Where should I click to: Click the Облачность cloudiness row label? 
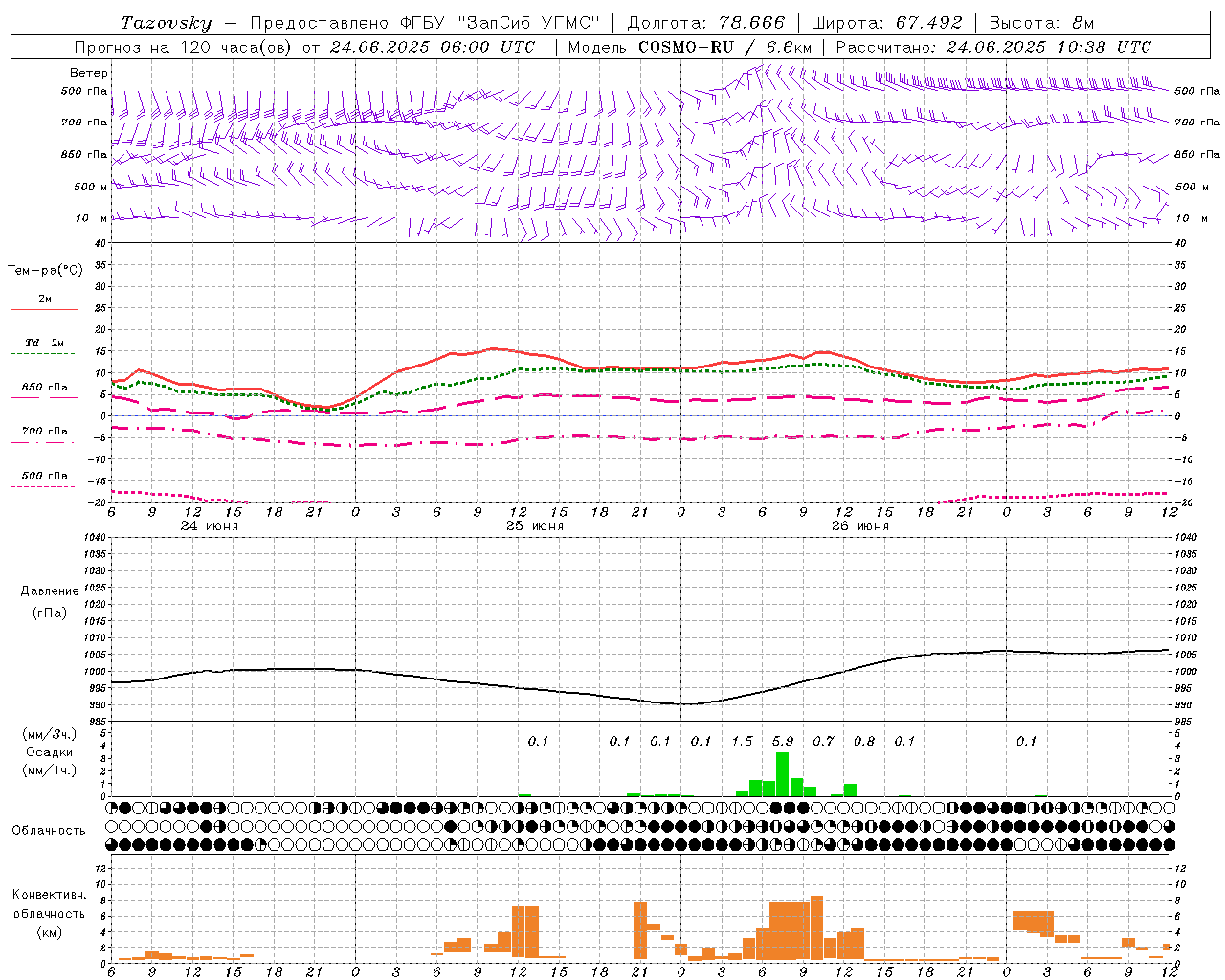49,830
